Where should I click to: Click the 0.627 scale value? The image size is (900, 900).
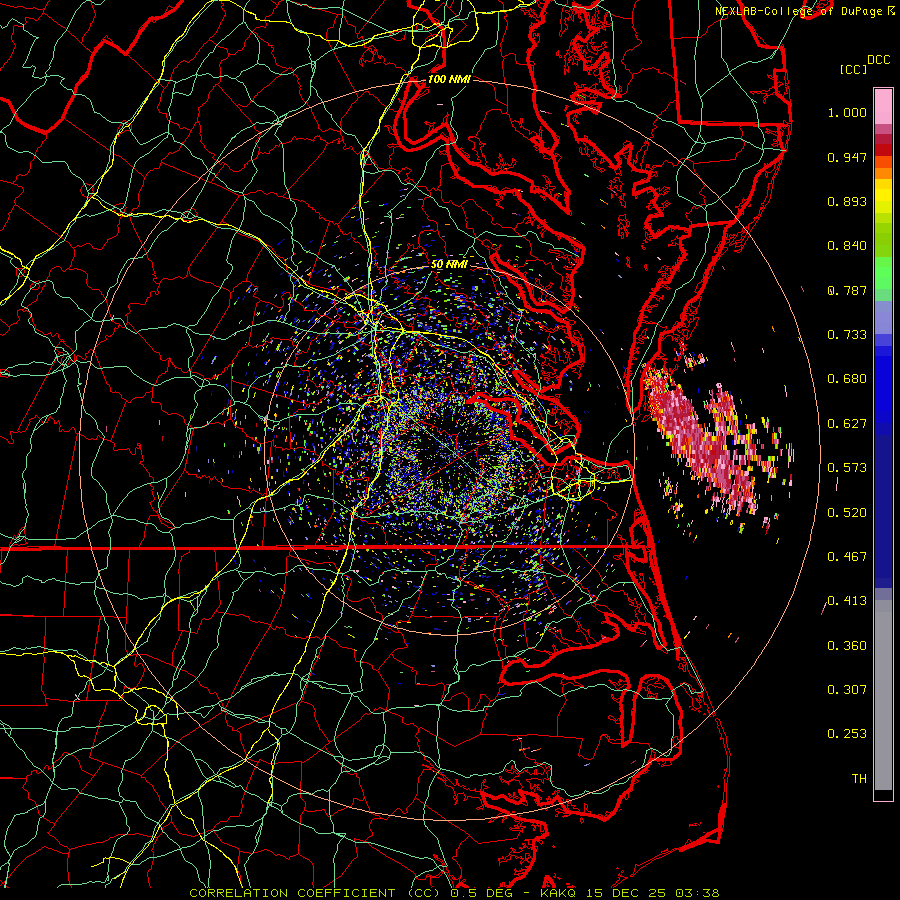click(x=847, y=424)
